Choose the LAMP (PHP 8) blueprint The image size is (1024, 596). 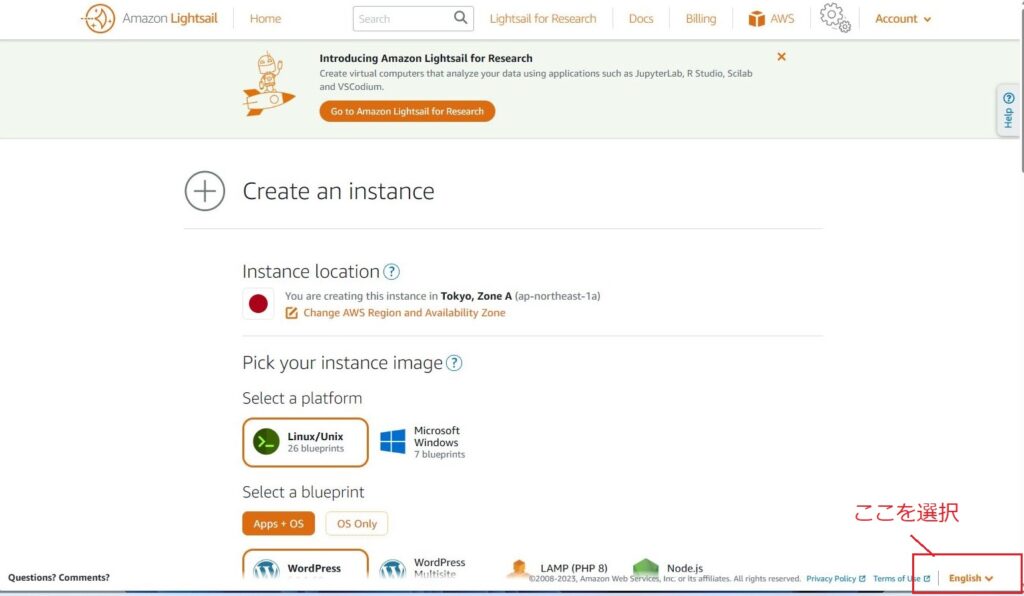click(x=557, y=567)
